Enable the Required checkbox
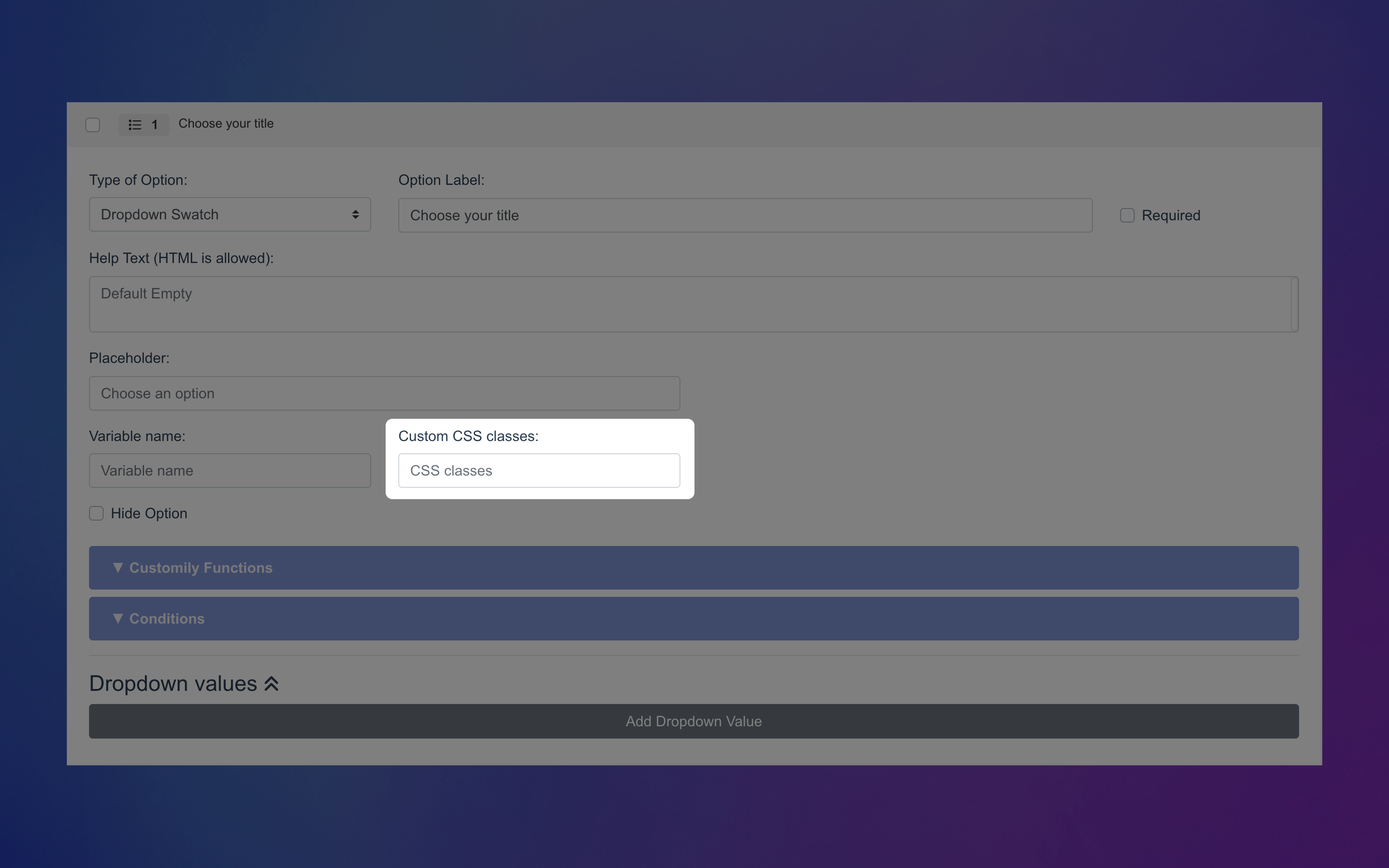1389x868 pixels. click(1127, 215)
